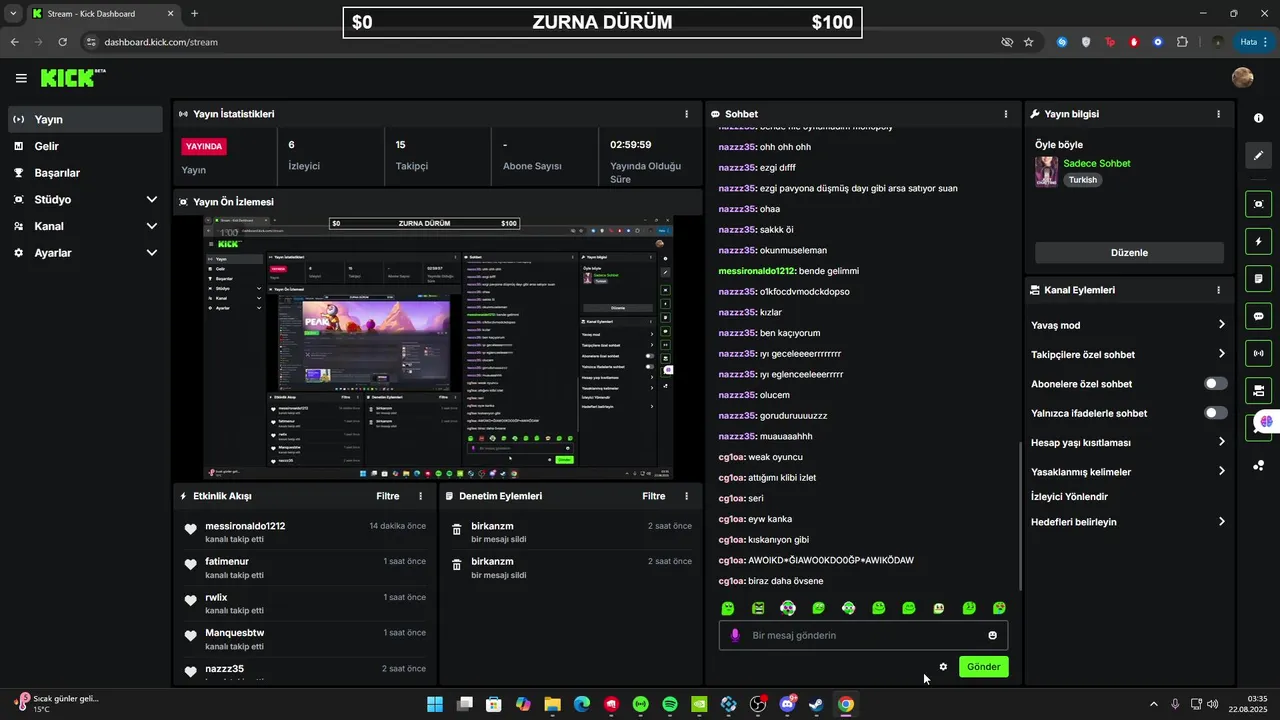Open Sohbet panel three-dot menu

pos(1005,114)
